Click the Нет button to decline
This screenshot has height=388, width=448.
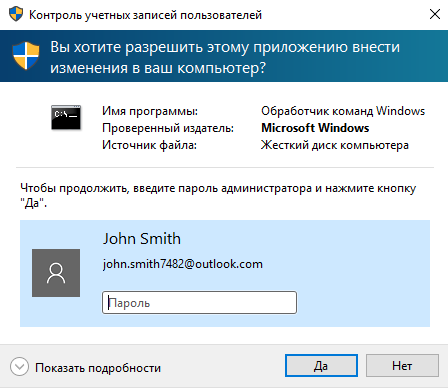pos(402,366)
